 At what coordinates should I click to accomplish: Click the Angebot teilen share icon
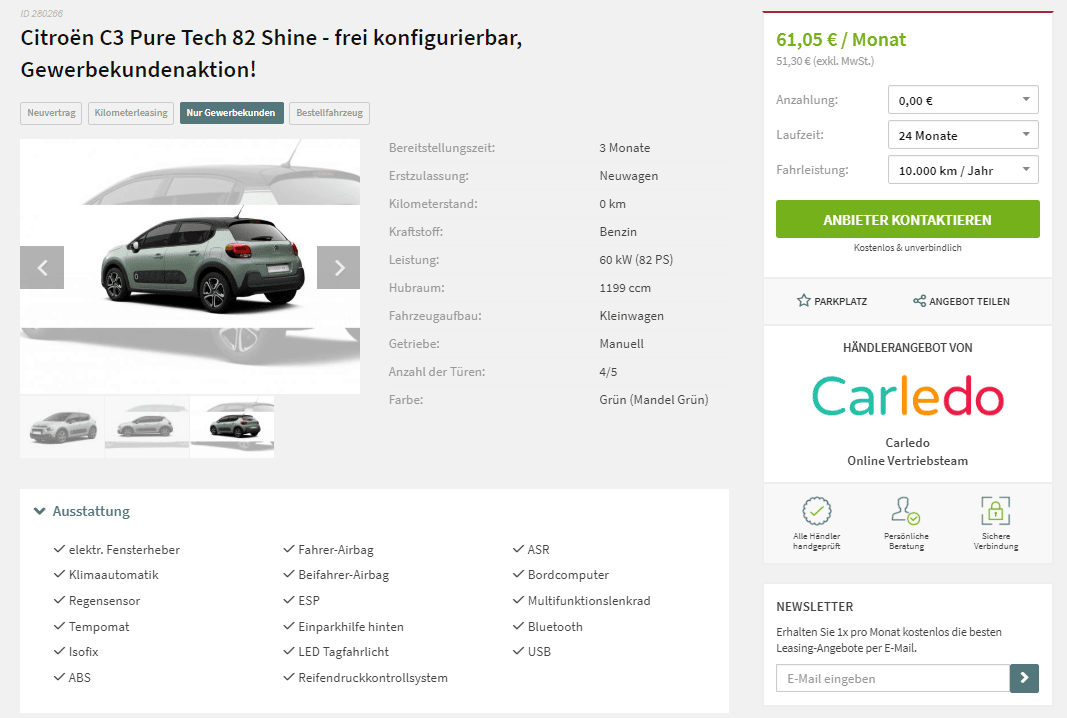tap(919, 301)
